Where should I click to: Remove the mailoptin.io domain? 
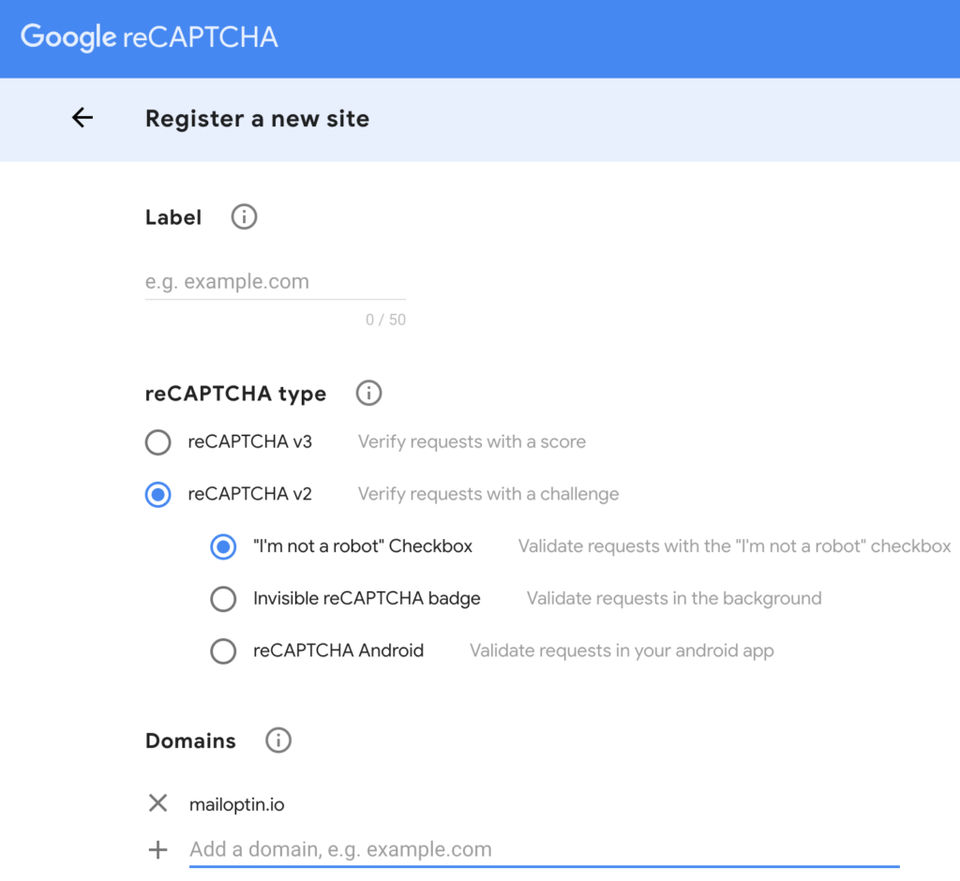pos(158,803)
